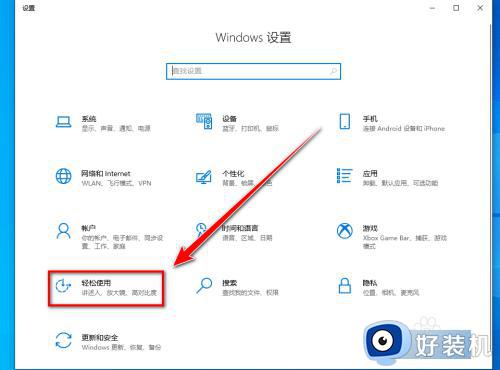Image resolution: width=500 pixels, height=370 pixels.
Task: Open the 隐私 (Privacy) lock icon
Action: [345, 286]
